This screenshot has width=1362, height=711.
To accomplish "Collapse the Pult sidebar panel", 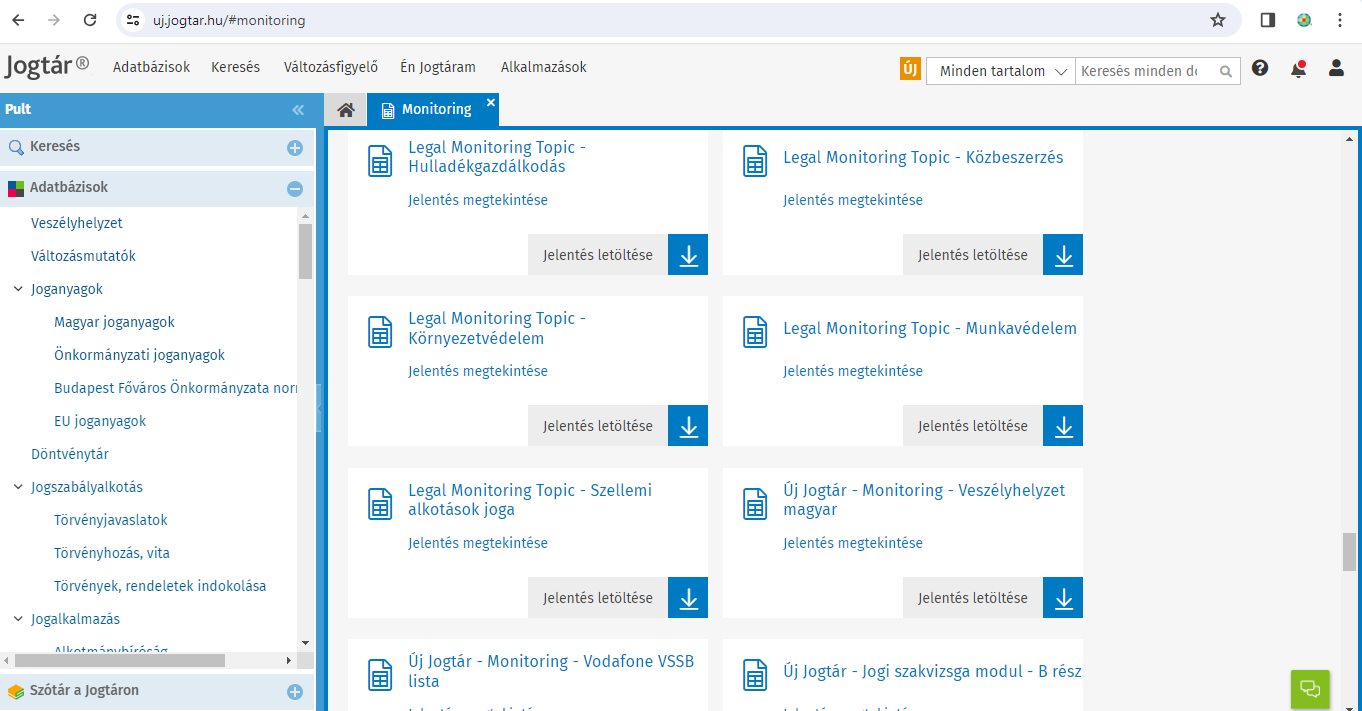I will click(x=297, y=110).
